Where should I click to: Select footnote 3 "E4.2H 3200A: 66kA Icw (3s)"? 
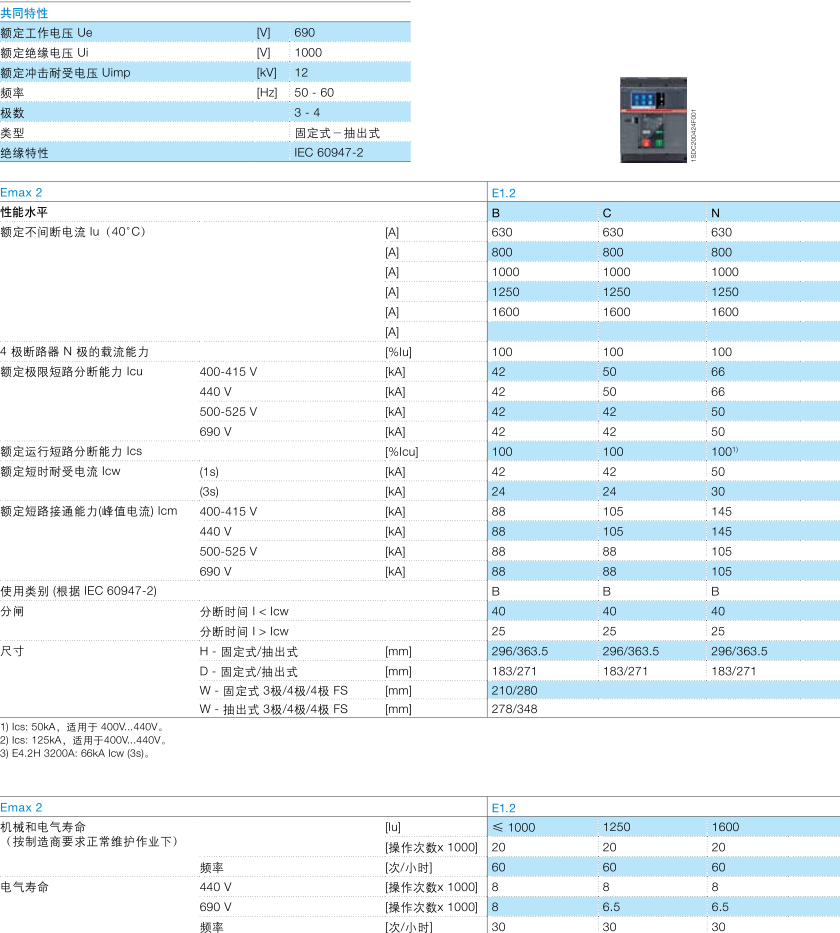tap(75, 753)
